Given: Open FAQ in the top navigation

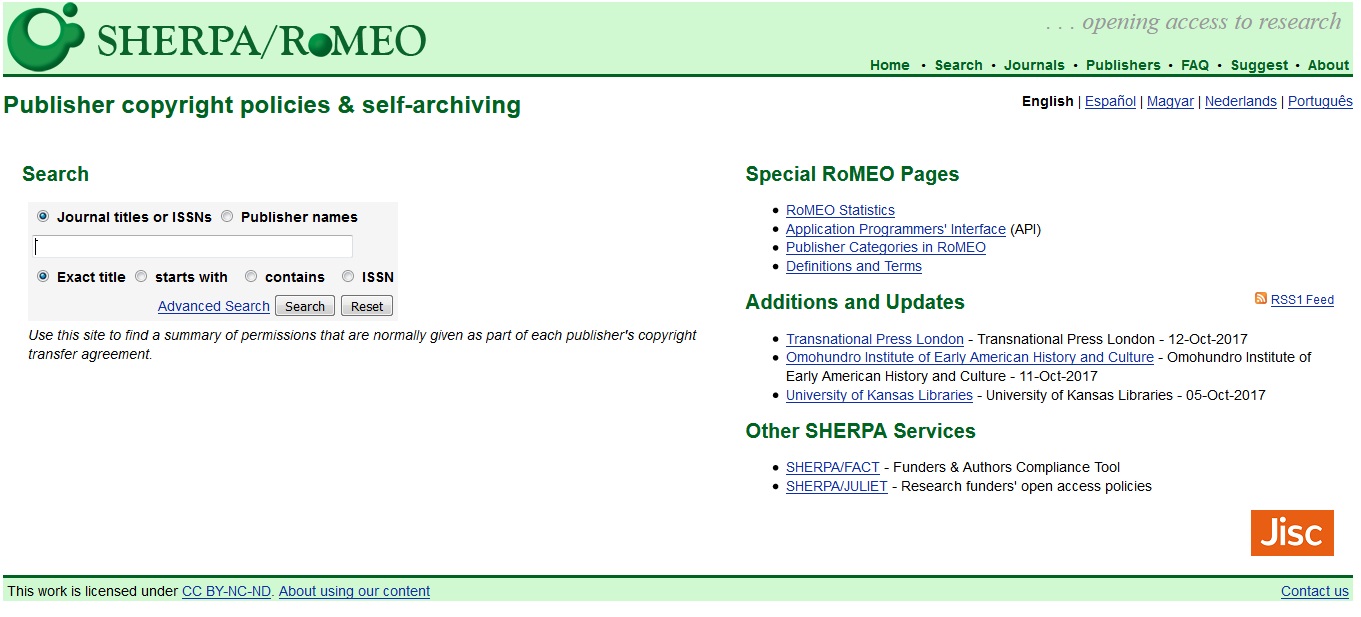Looking at the screenshot, I should (1195, 65).
